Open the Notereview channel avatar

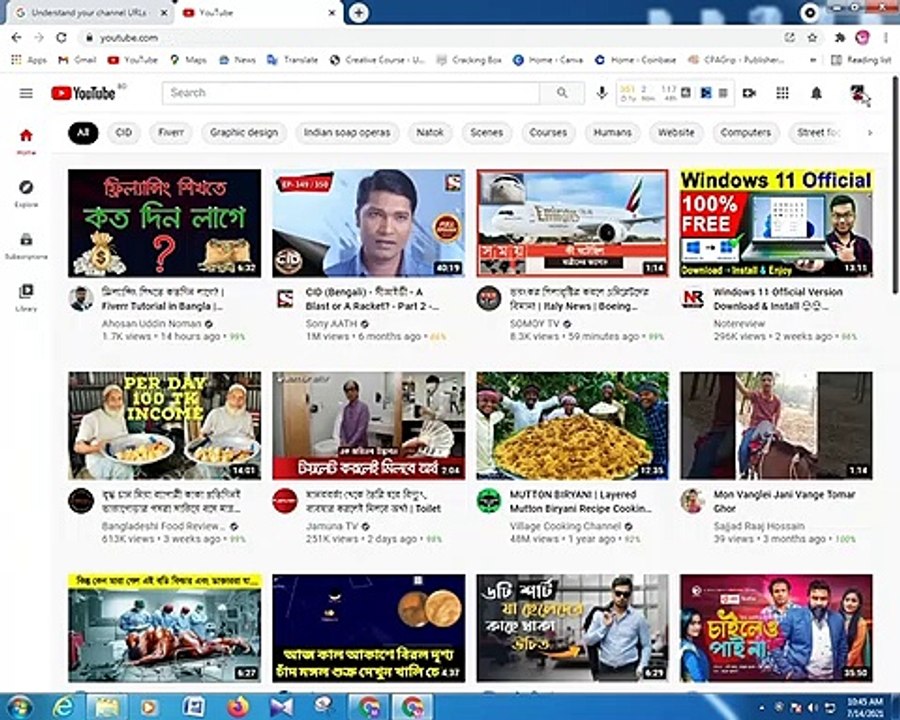(x=693, y=299)
